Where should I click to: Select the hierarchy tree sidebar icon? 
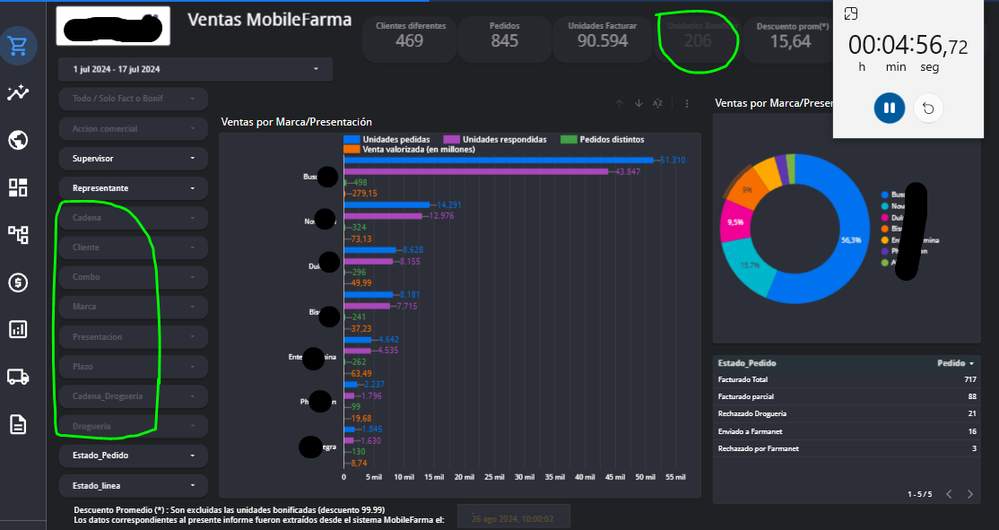[x=18, y=234]
